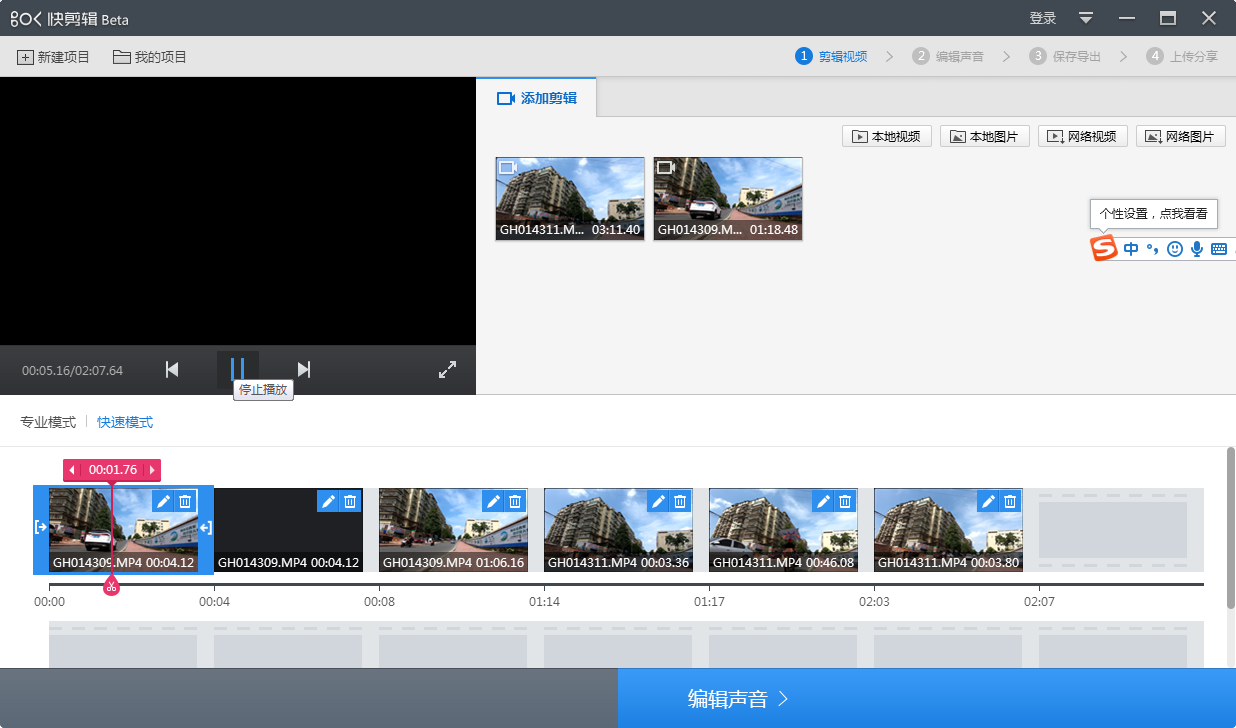
Task: Skip to the next clip
Action: tap(304, 370)
